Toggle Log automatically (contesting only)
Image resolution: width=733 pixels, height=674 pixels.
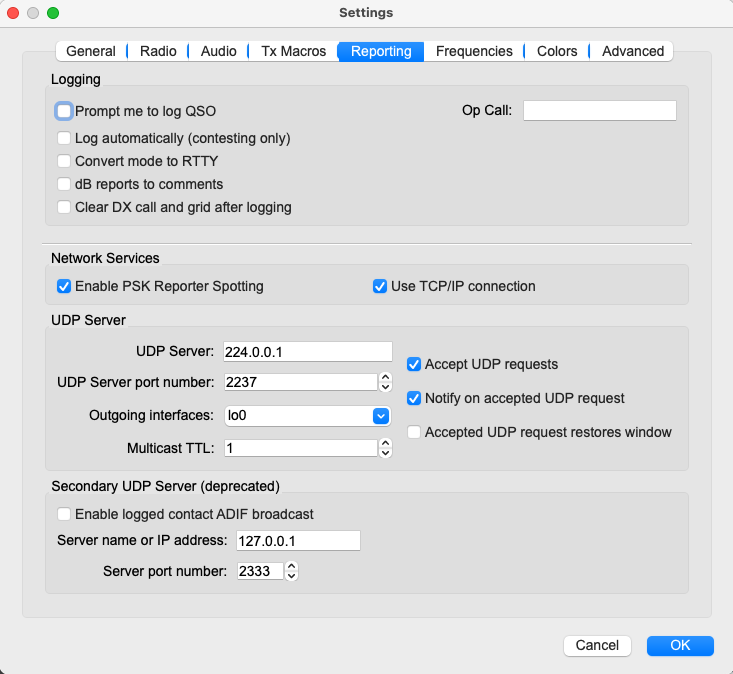(65, 138)
